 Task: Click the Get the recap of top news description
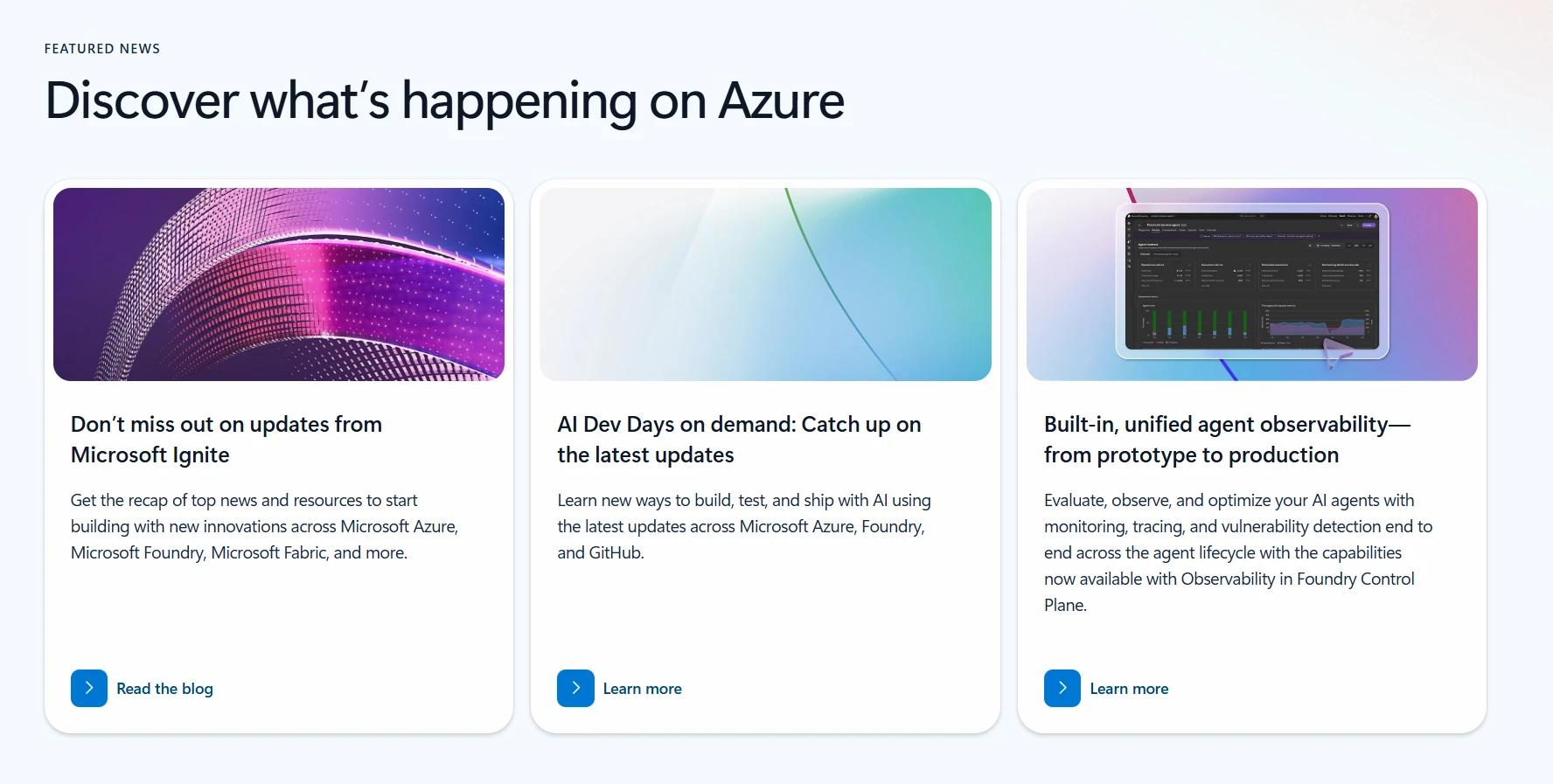pyautogui.click(x=264, y=526)
